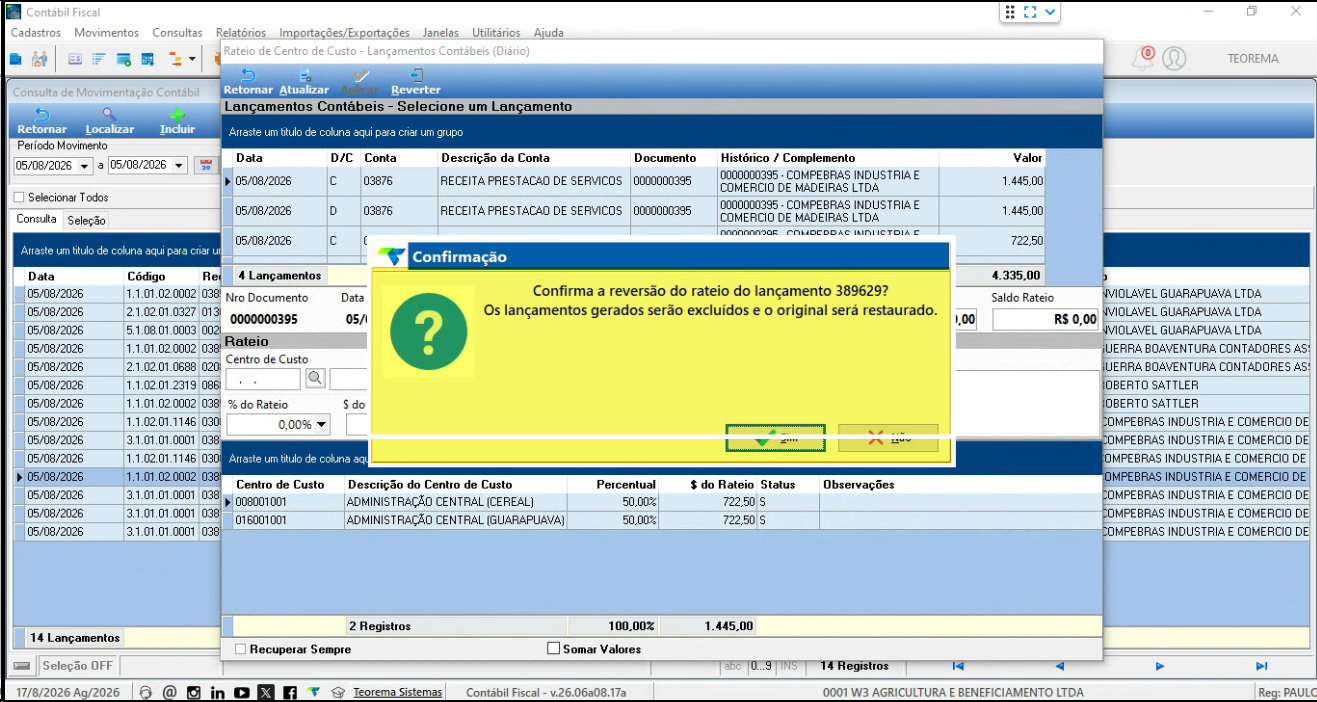
Task: Tick the Selecionar Todos checkbox
Action: click(x=19, y=197)
